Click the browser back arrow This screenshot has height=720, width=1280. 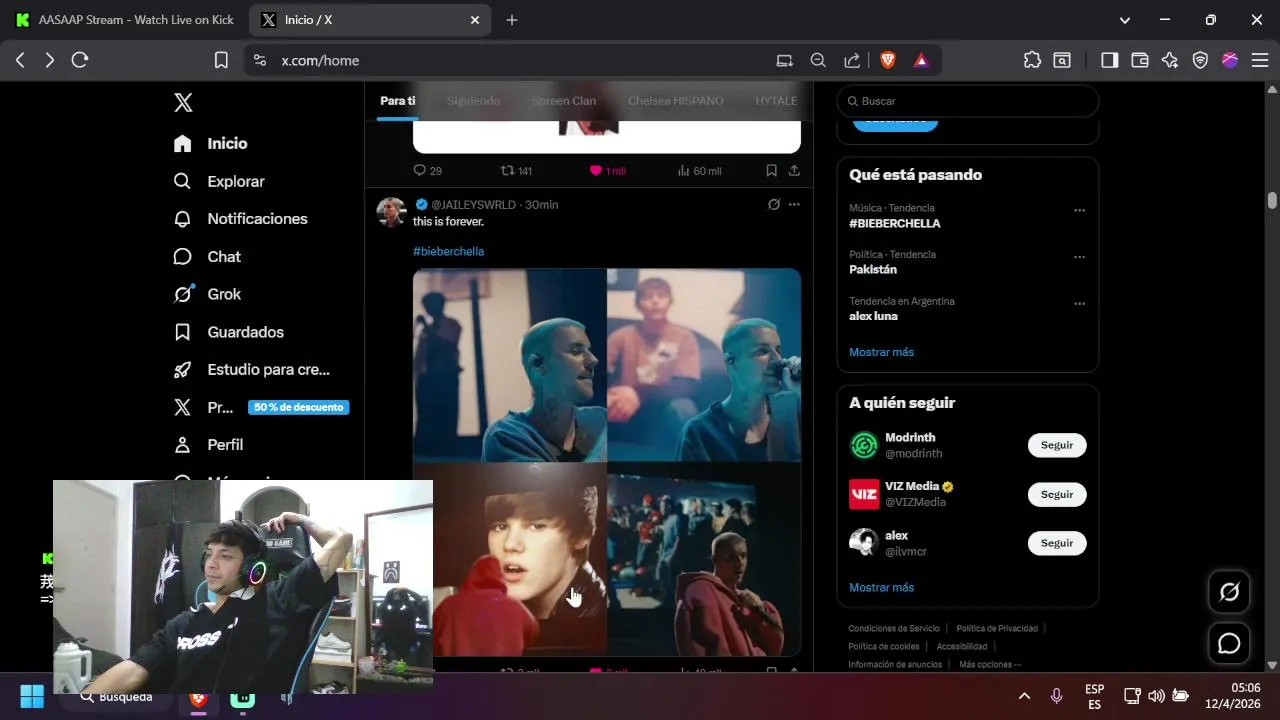[x=20, y=60]
